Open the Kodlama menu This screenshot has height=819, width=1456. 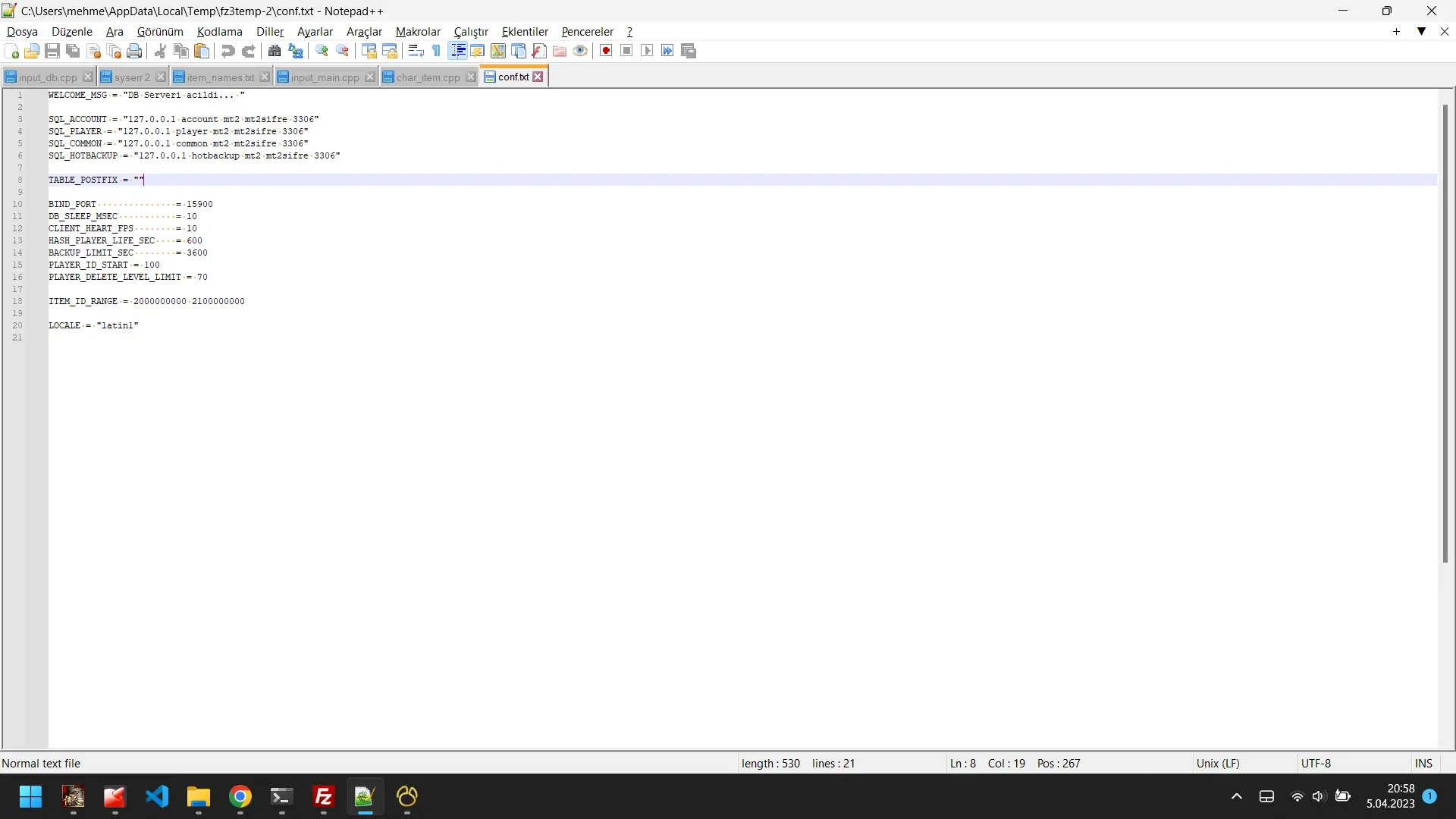coord(219,32)
